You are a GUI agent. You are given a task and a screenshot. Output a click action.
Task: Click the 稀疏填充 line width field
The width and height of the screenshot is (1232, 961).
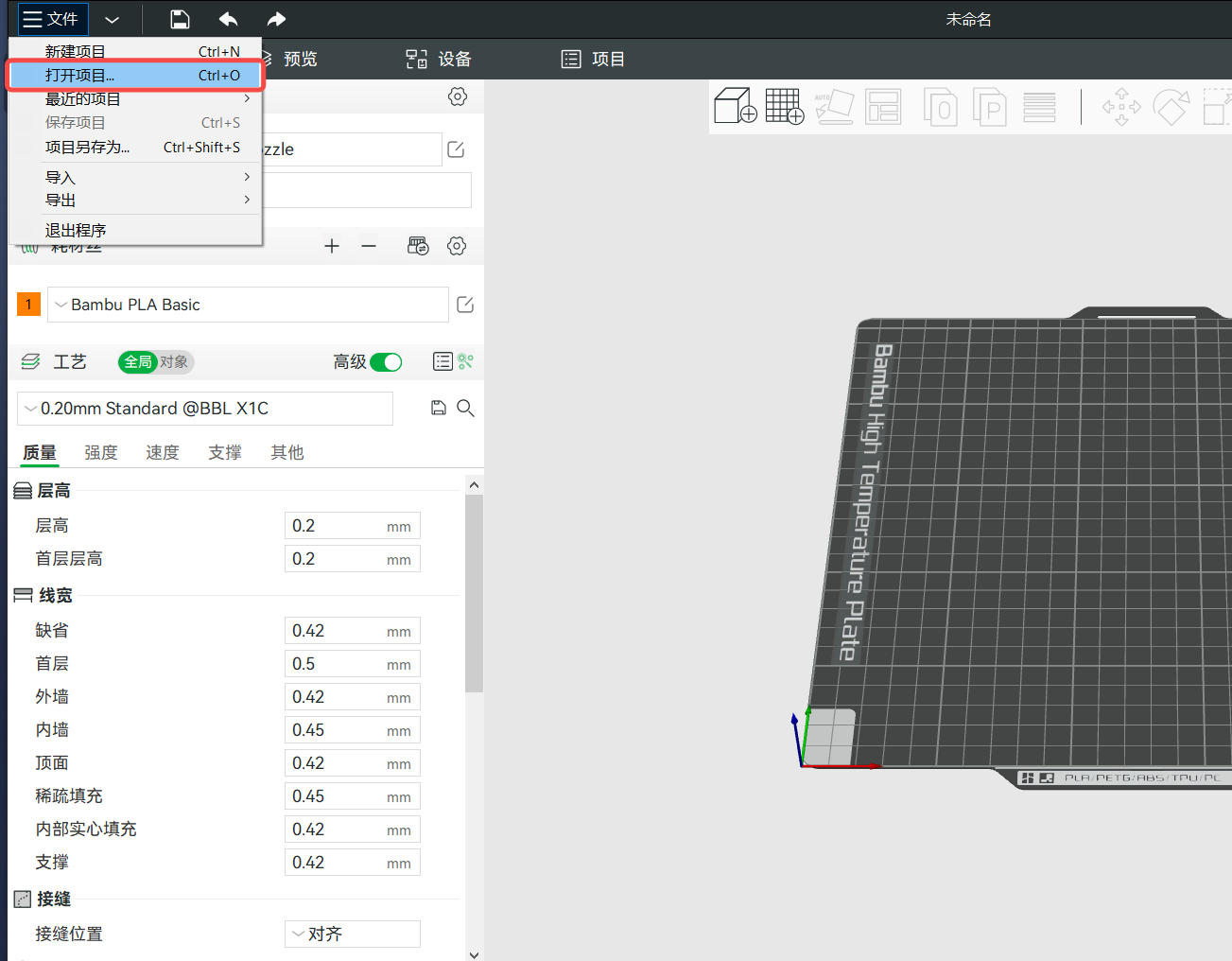(x=353, y=796)
